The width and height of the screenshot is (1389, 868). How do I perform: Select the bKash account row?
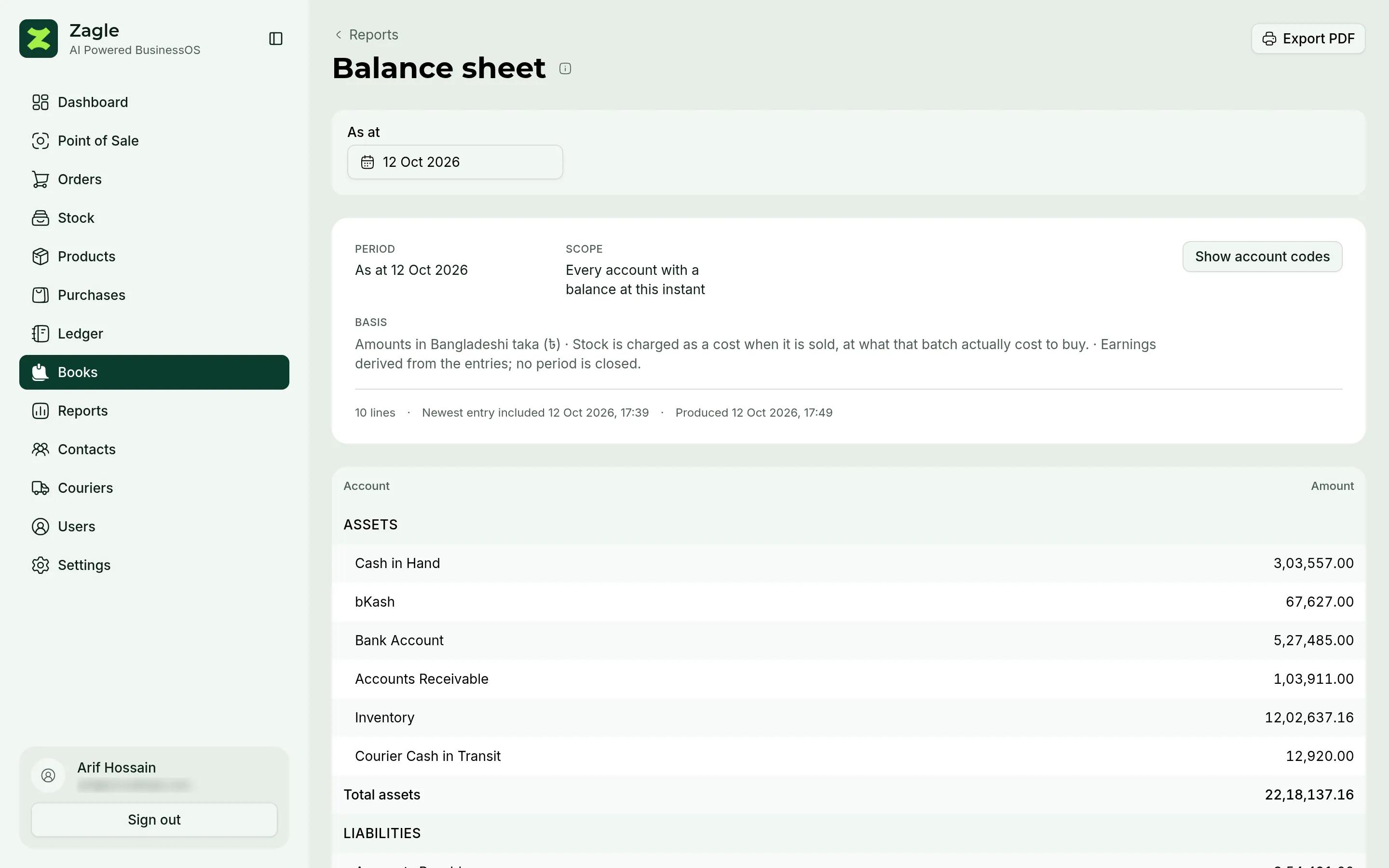(x=848, y=602)
